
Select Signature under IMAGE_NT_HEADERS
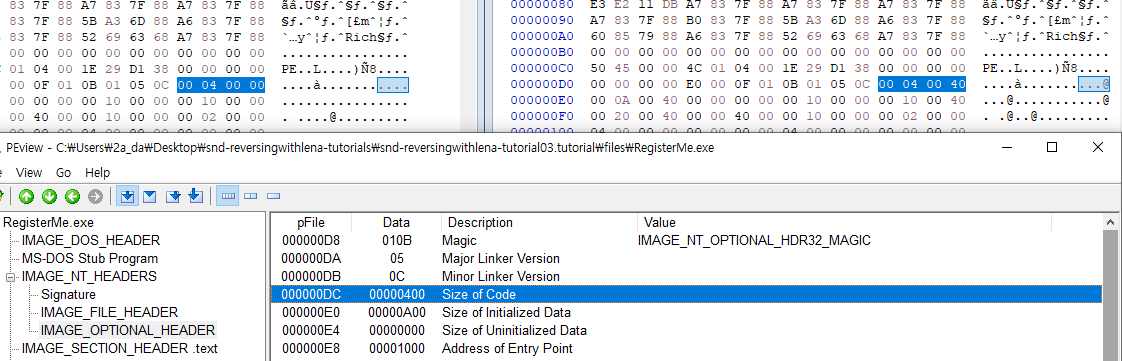[68, 294]
